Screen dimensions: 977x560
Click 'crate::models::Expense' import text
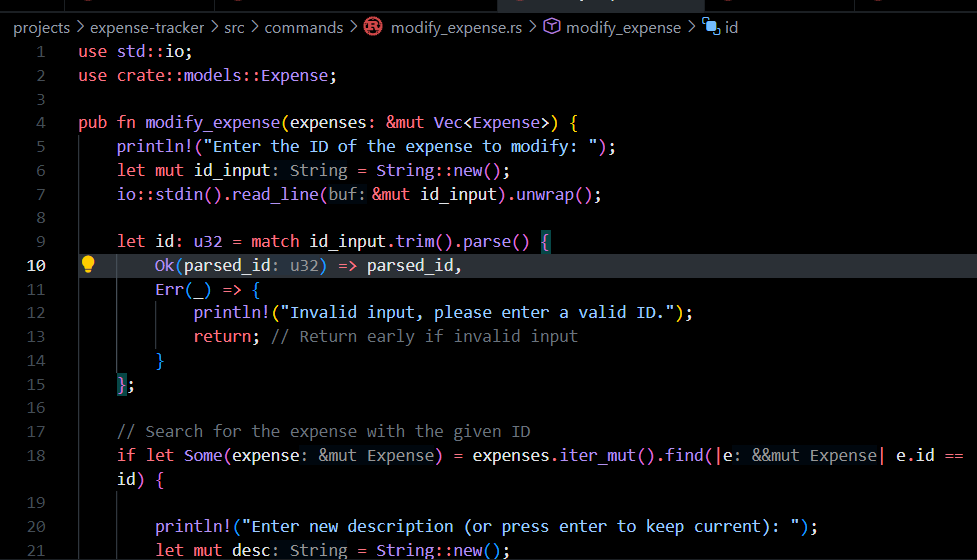(x=222, y=75)
